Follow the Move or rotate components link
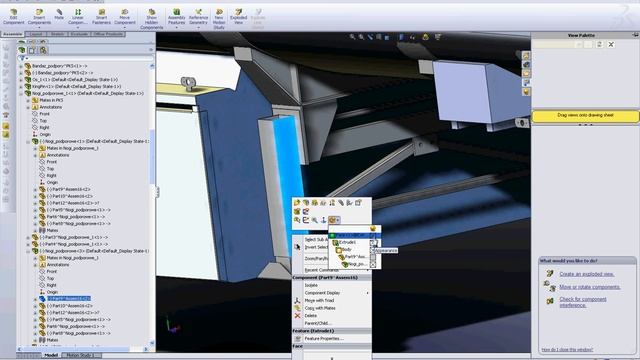 pos(590,287)
